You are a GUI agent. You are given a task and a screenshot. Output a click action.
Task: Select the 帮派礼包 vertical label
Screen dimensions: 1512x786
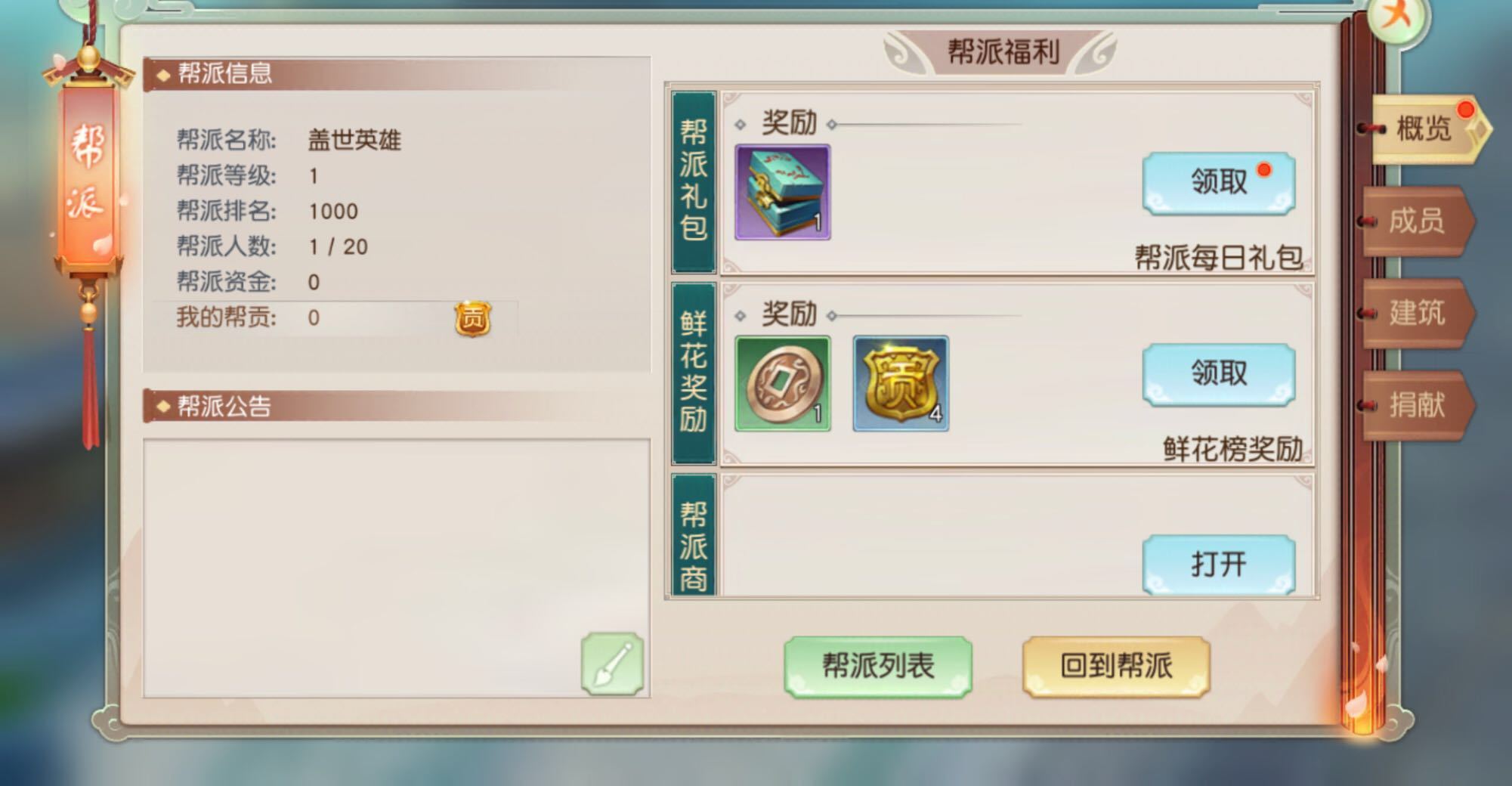coord(694,182)
